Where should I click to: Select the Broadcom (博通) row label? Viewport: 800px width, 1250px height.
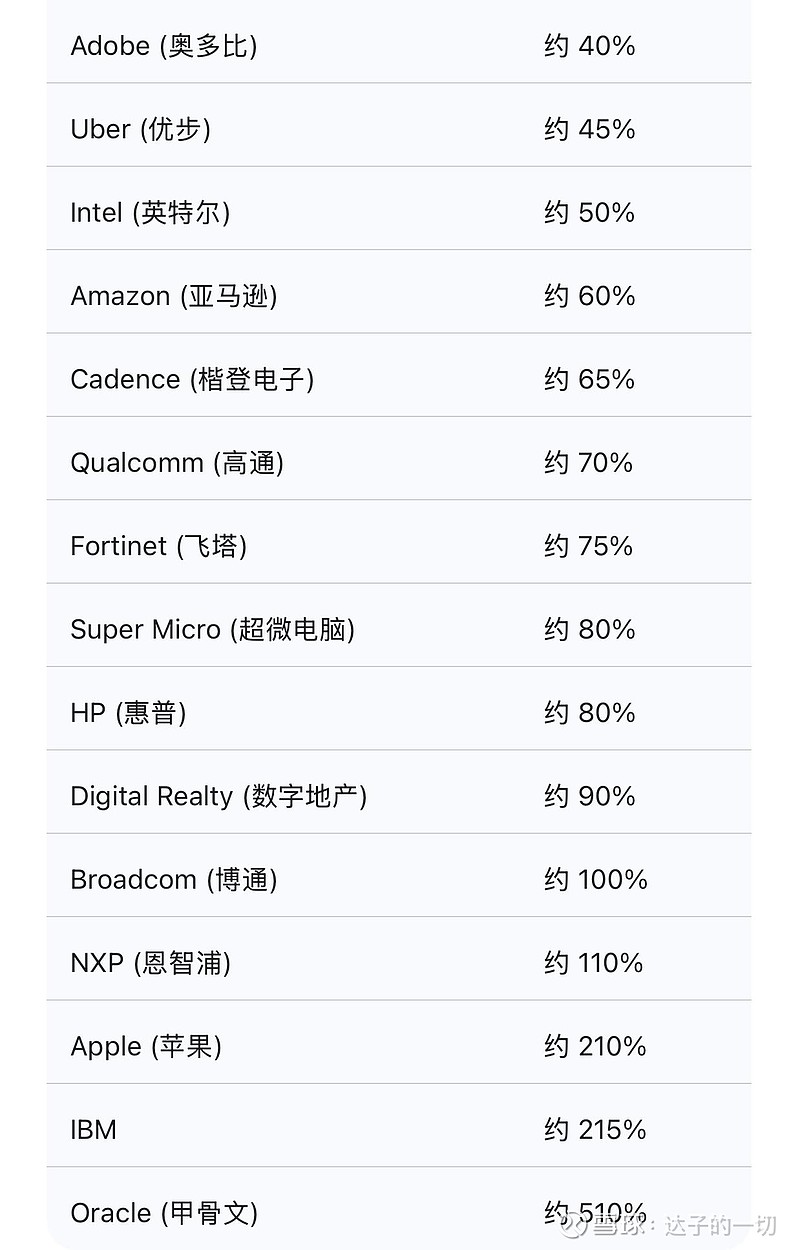click(x=174, y=880)
